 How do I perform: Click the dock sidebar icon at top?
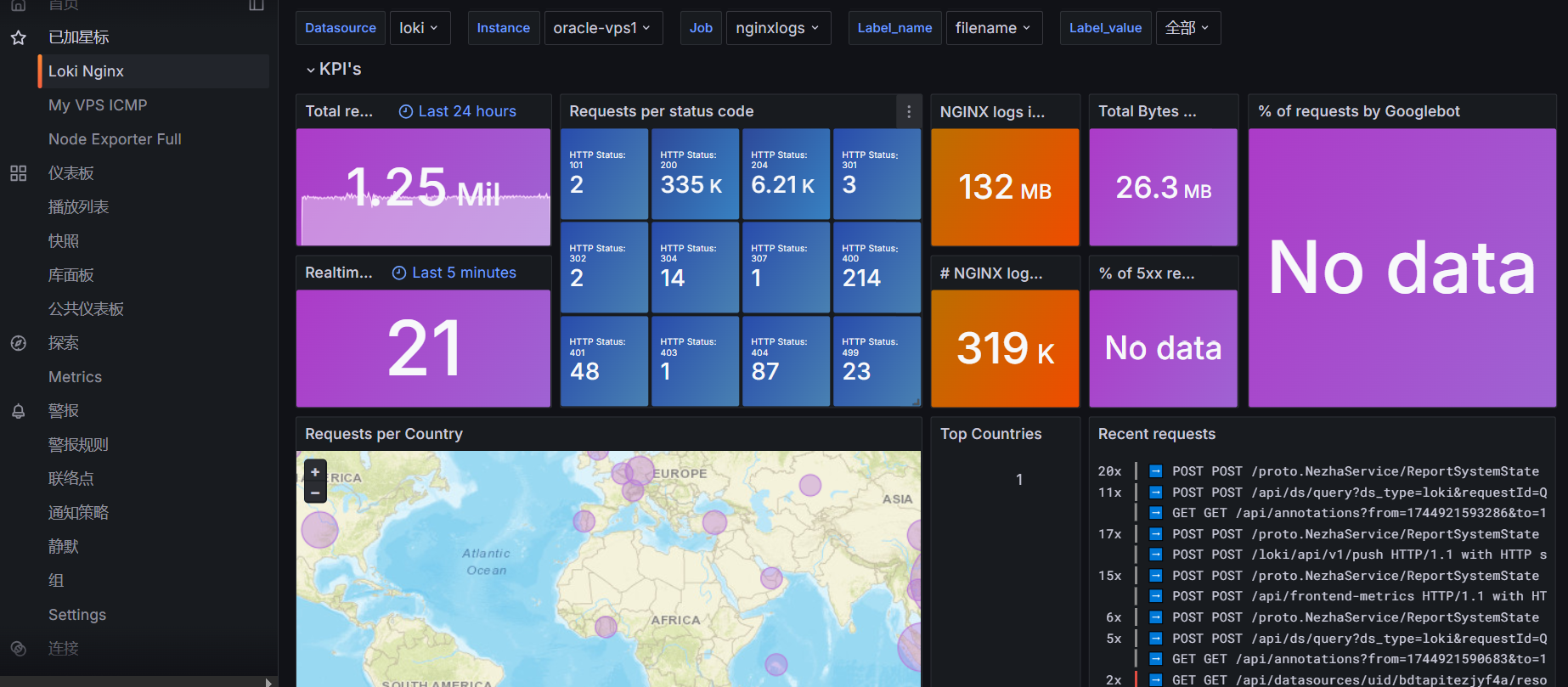pyautogui.click(x=257, y=5)
